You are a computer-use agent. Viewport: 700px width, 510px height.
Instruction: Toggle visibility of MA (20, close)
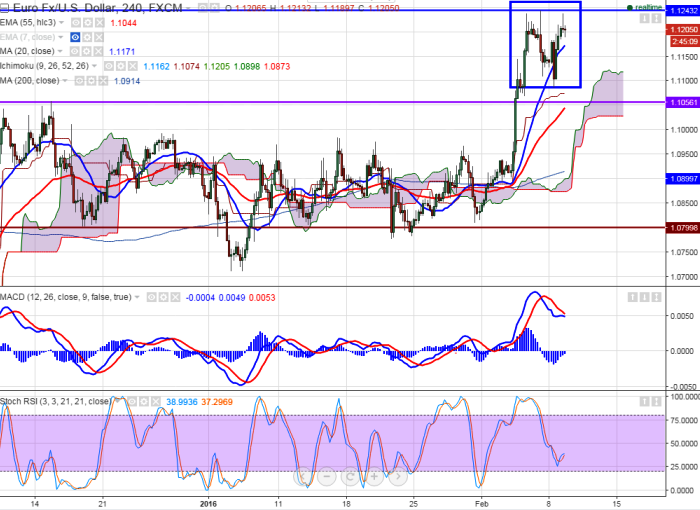(x=75, y=51)
